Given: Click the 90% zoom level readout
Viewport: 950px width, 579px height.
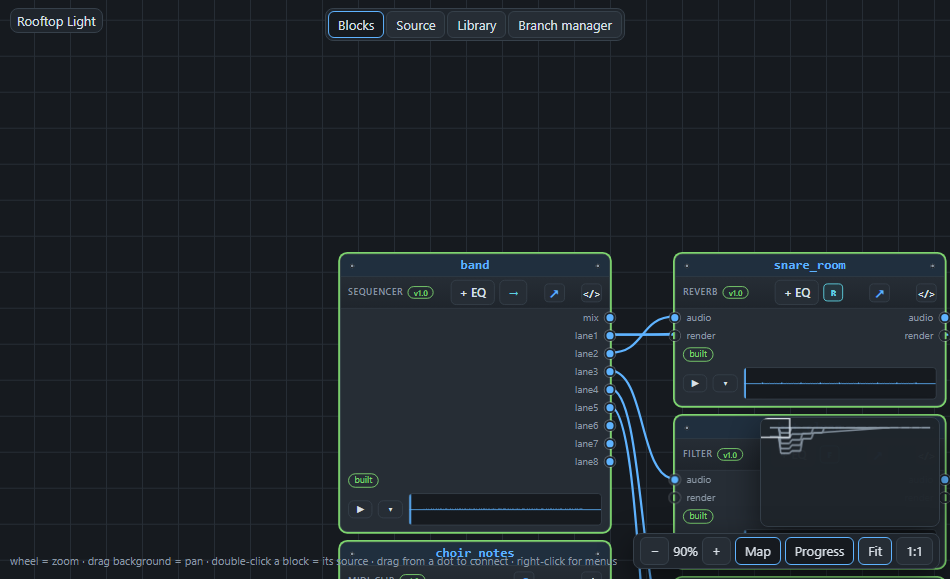Looking at the screenshot, I should click(685, 552).
